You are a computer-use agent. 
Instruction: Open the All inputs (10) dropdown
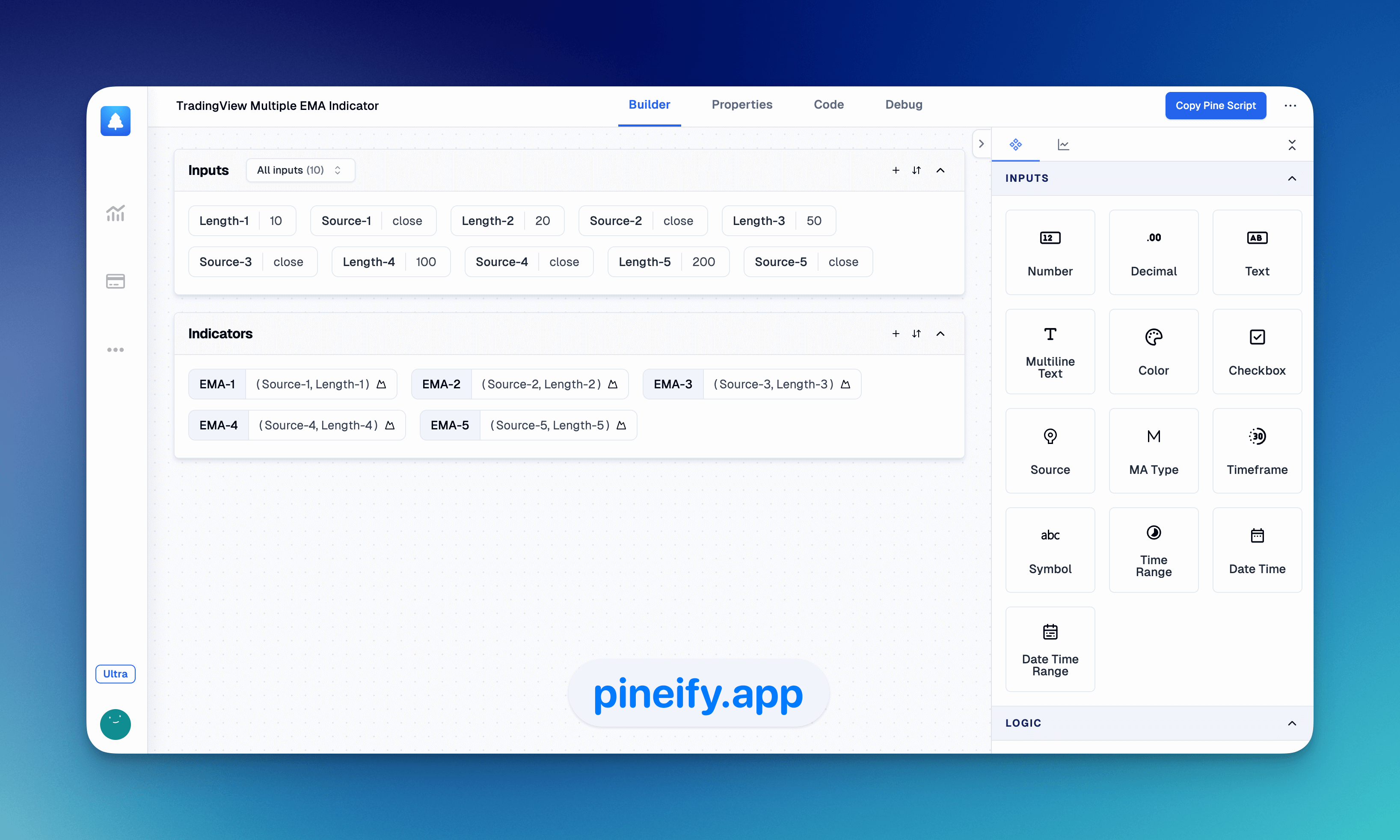coord(297,170)
